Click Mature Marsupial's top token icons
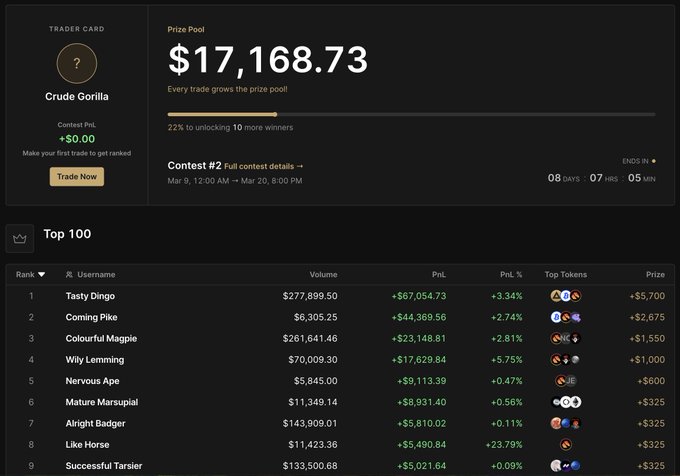 point(566,402)
